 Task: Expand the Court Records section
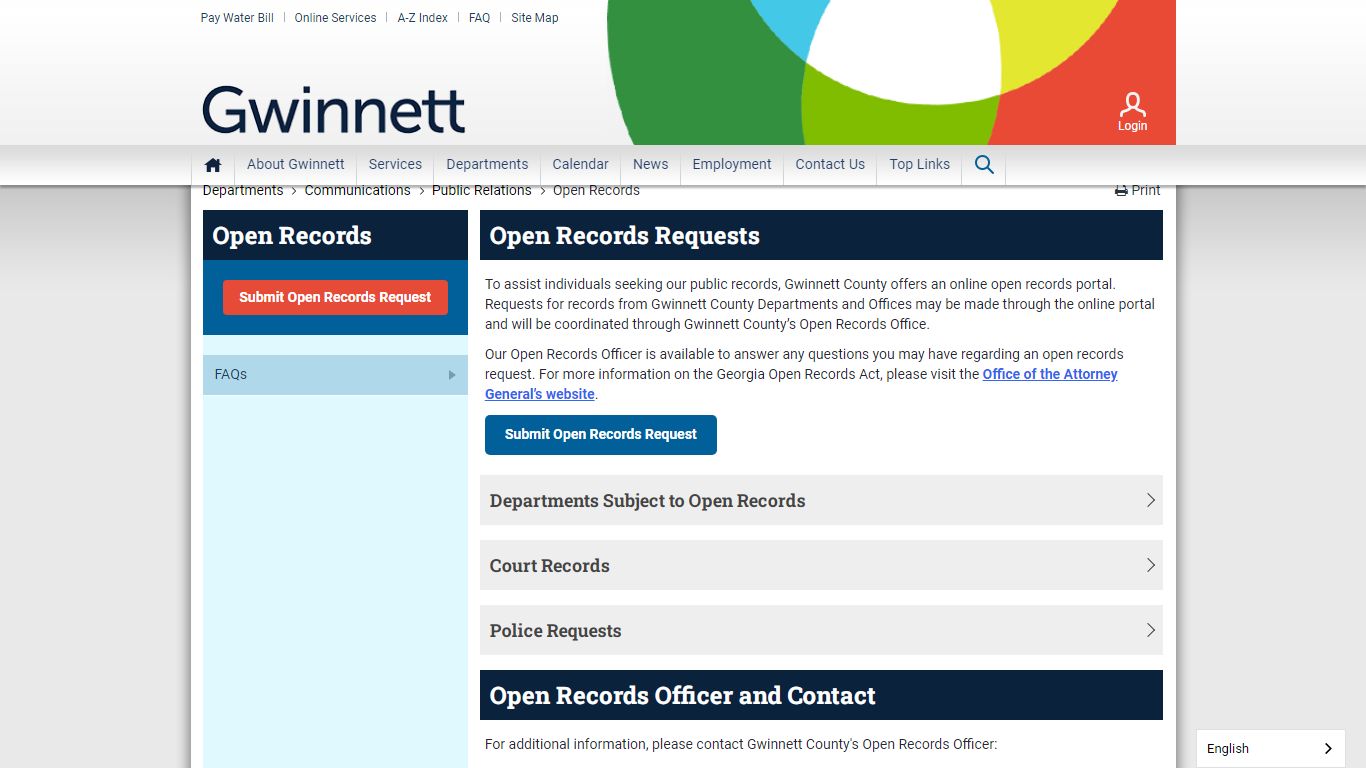821,565
